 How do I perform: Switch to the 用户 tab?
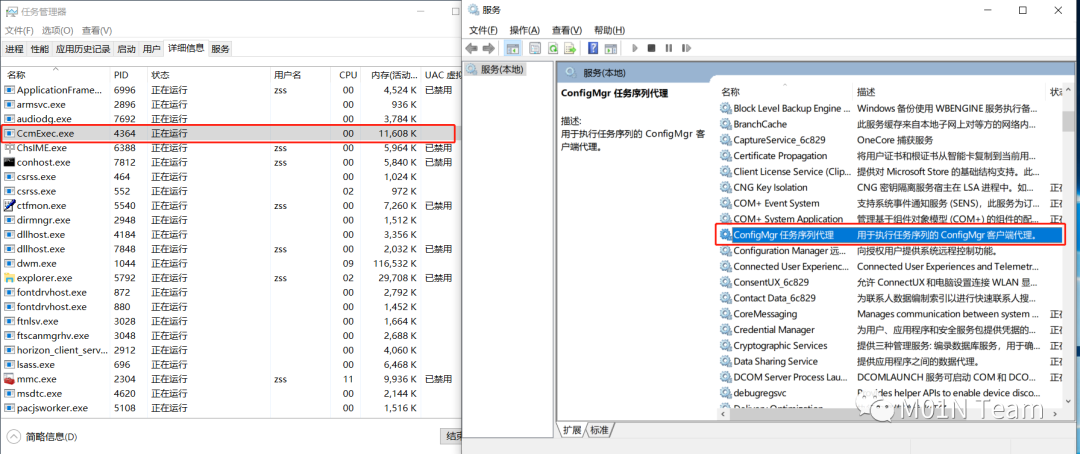click(x=152, y=49)
